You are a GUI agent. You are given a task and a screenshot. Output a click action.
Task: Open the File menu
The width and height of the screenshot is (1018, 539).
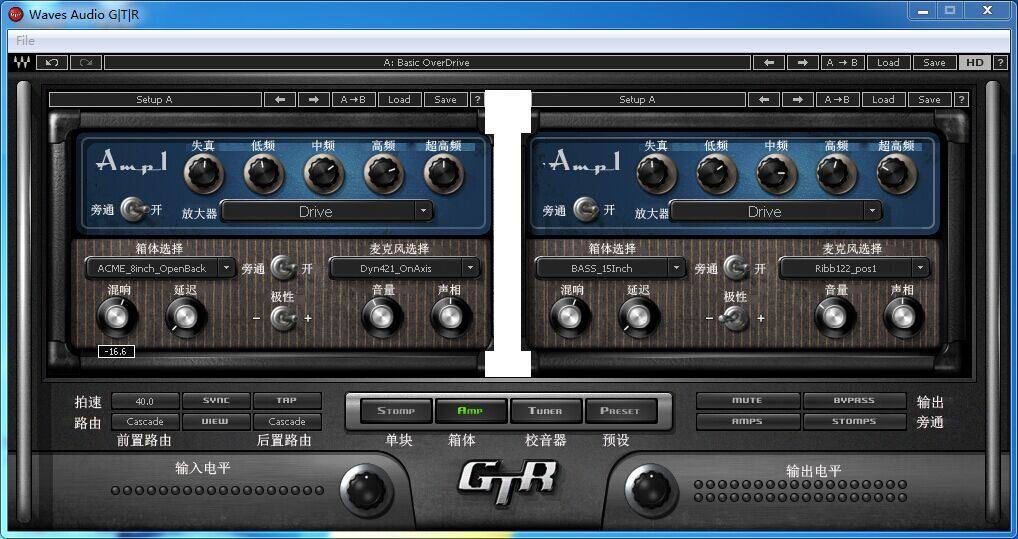coord(25,40)
